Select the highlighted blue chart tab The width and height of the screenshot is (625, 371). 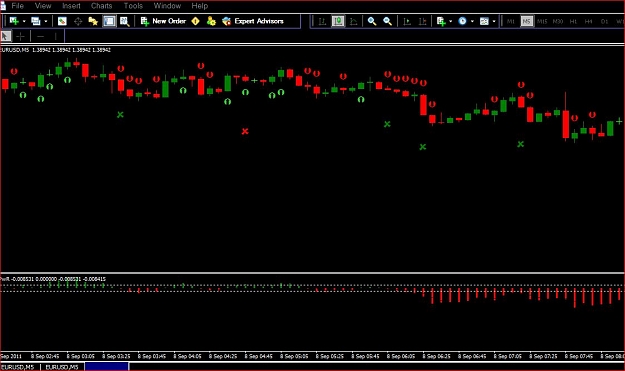[107, 367]
